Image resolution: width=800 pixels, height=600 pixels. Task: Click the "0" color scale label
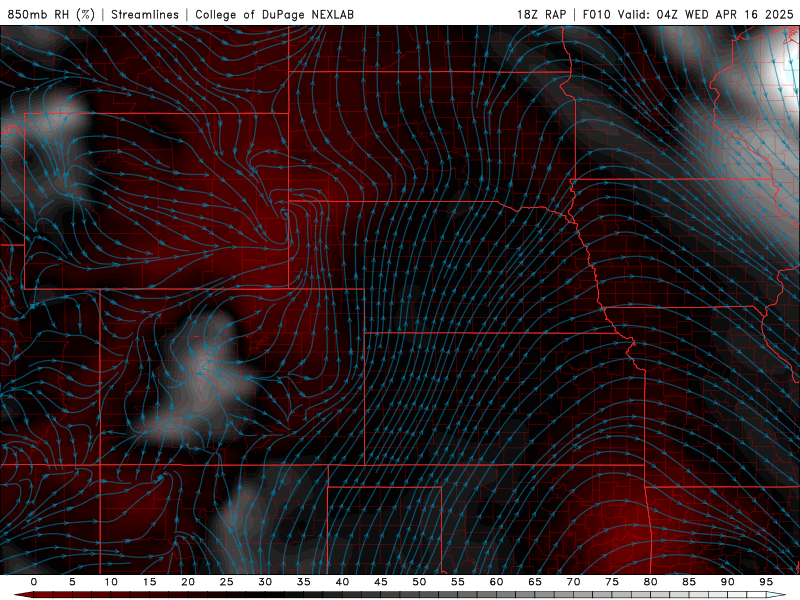point(34,582)
